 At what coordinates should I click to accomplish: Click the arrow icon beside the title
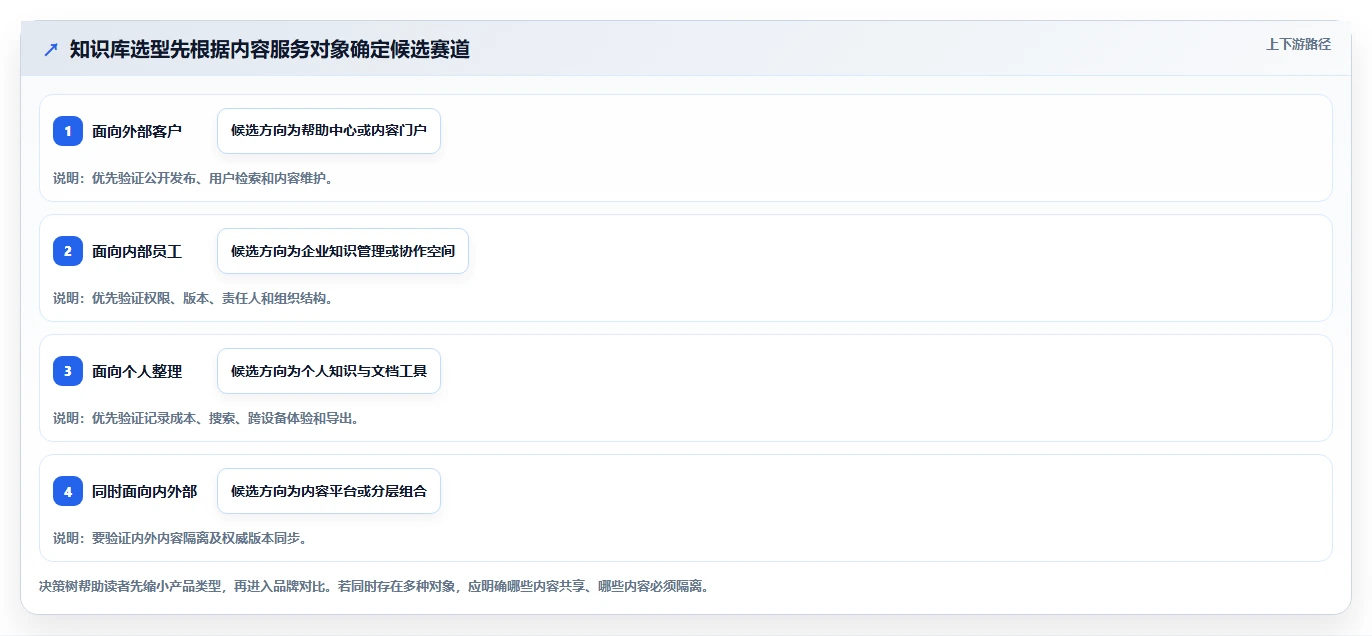(x=51, y=49)
